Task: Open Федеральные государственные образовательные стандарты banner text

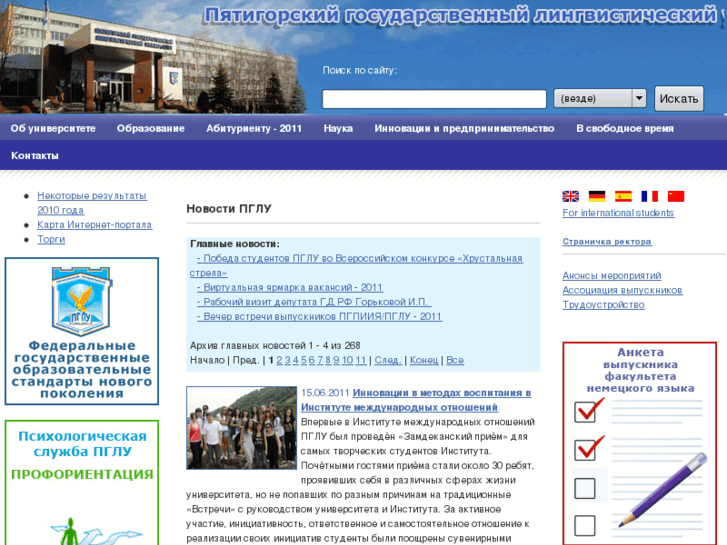Action: coord(82,370)
